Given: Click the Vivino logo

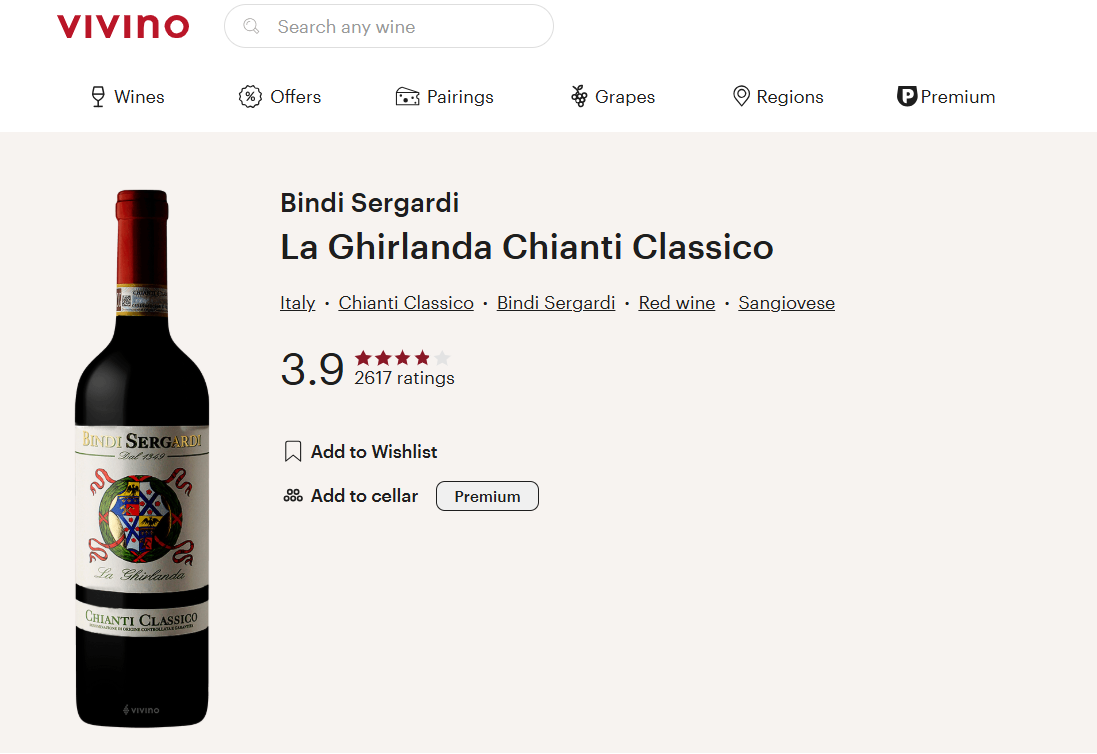Looking at the screenshot, I should 123,27.
